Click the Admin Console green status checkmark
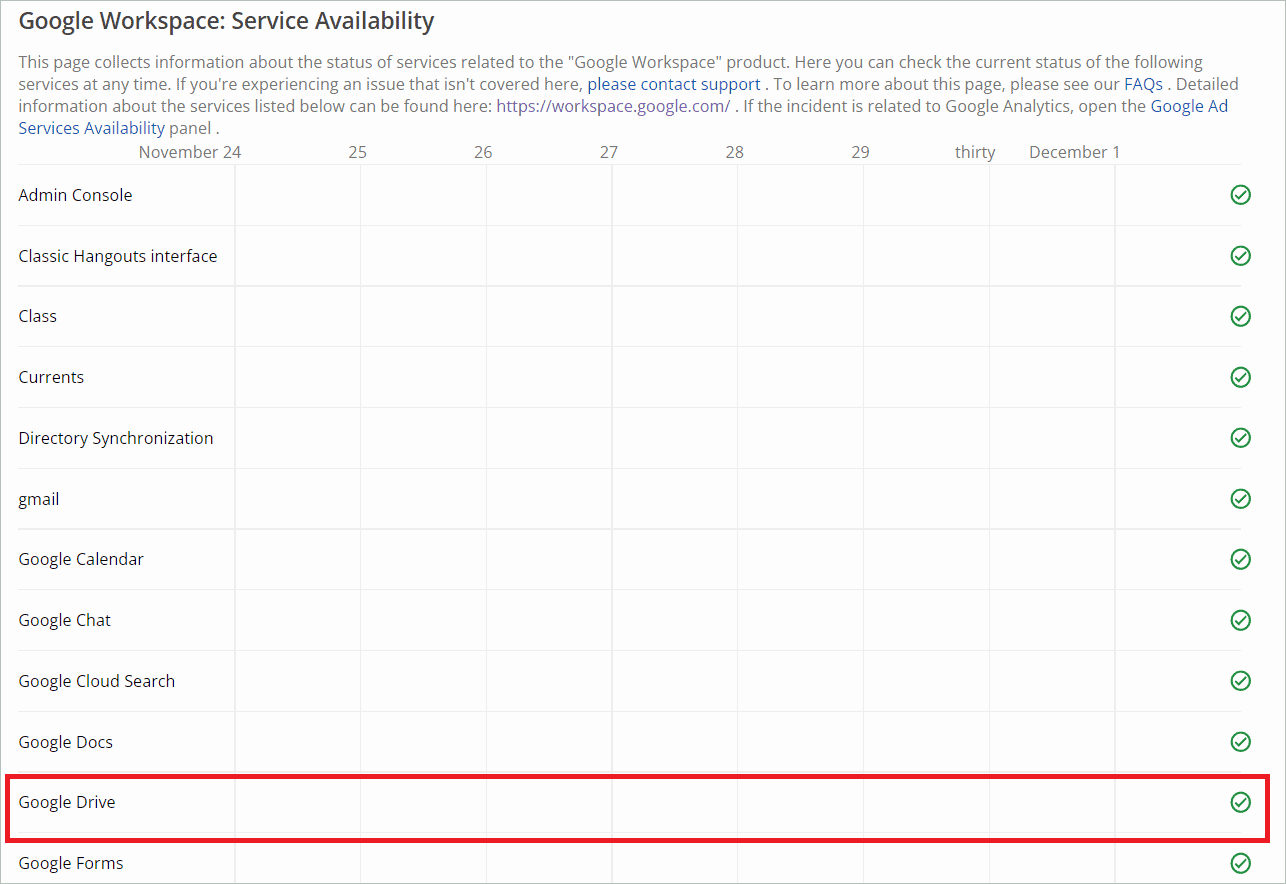Viewport: 1286px width, 884px height. (1240, 195)
